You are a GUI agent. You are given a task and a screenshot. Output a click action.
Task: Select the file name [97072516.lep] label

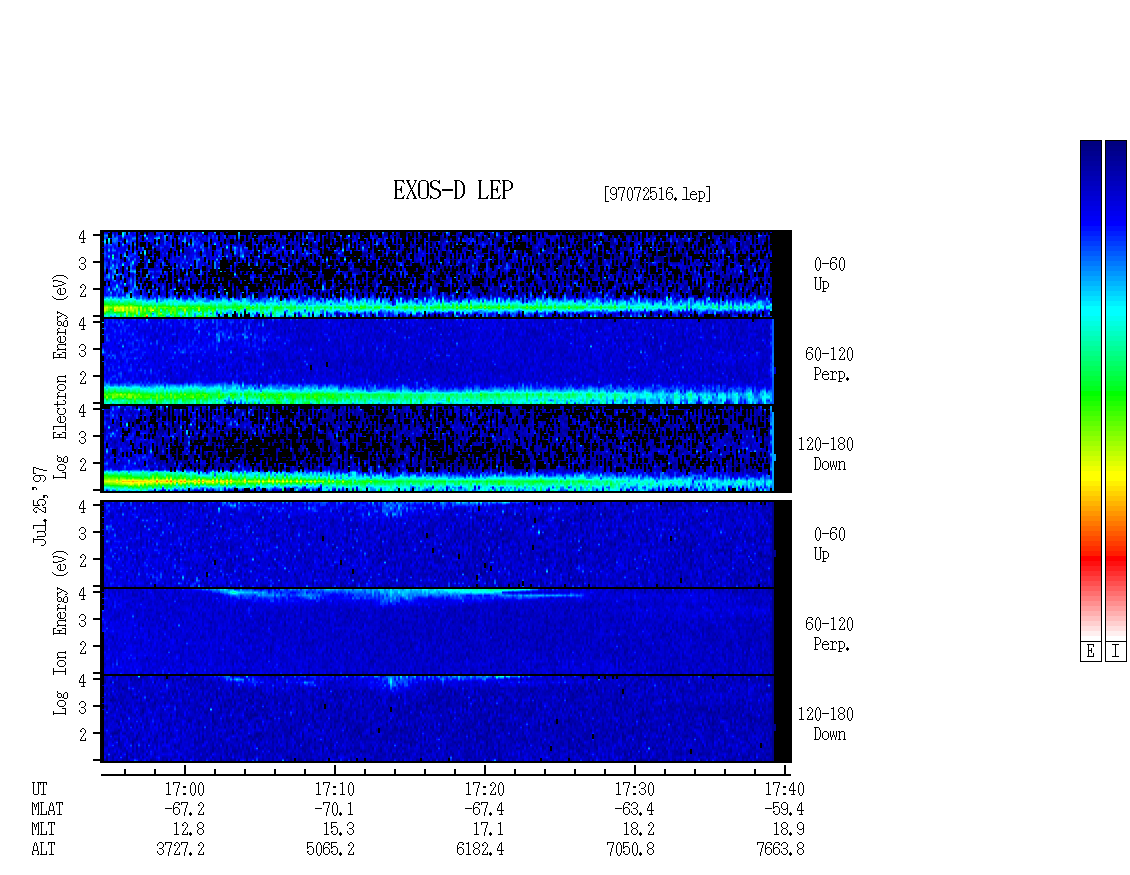(x=657, y=194)
